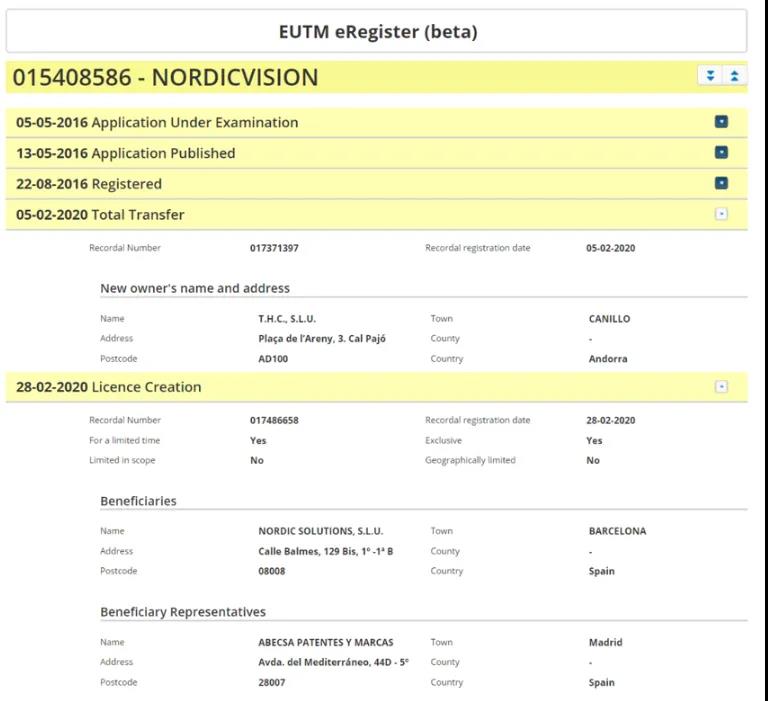Viewport: 768px width, 701px height.
Task: Click the New owner's name and address heading
Action: (x=195, y=288)
